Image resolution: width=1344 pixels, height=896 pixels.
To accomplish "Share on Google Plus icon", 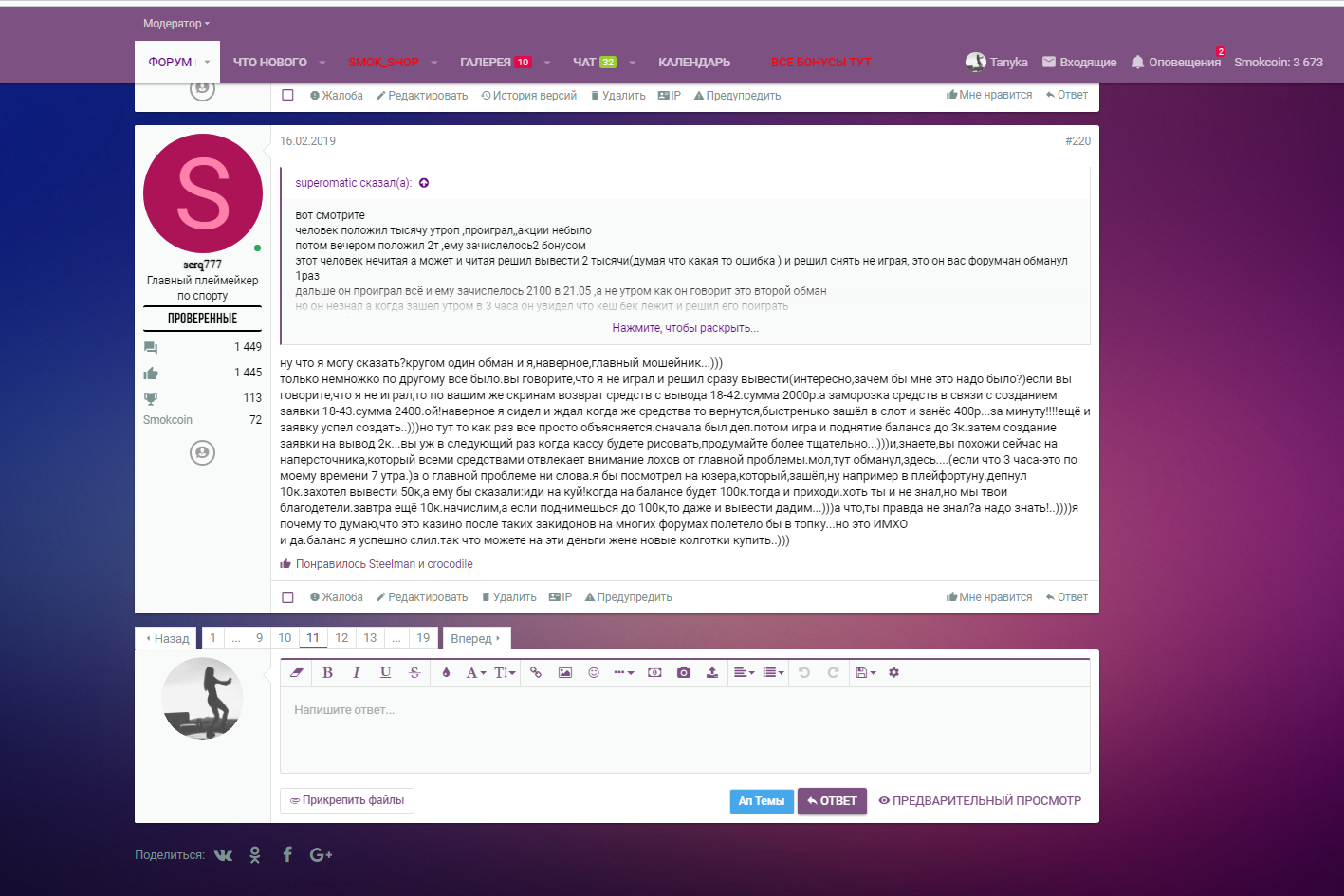I will pyautogui.click(x=321, y=855).
